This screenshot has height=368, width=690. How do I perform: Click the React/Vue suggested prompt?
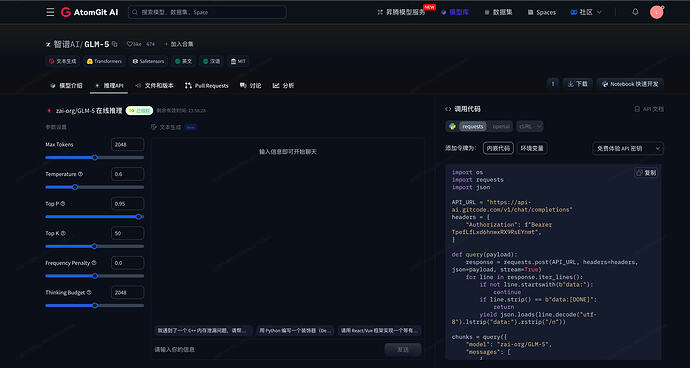[380, 330]
